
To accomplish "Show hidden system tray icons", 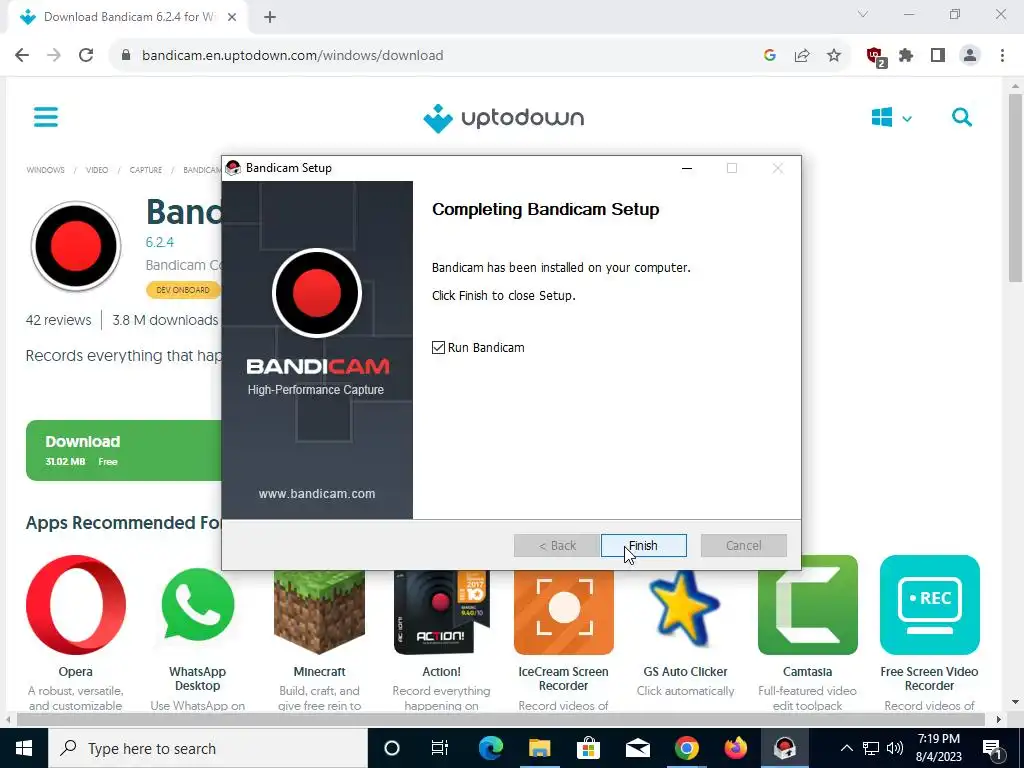I will coord(846,748).
